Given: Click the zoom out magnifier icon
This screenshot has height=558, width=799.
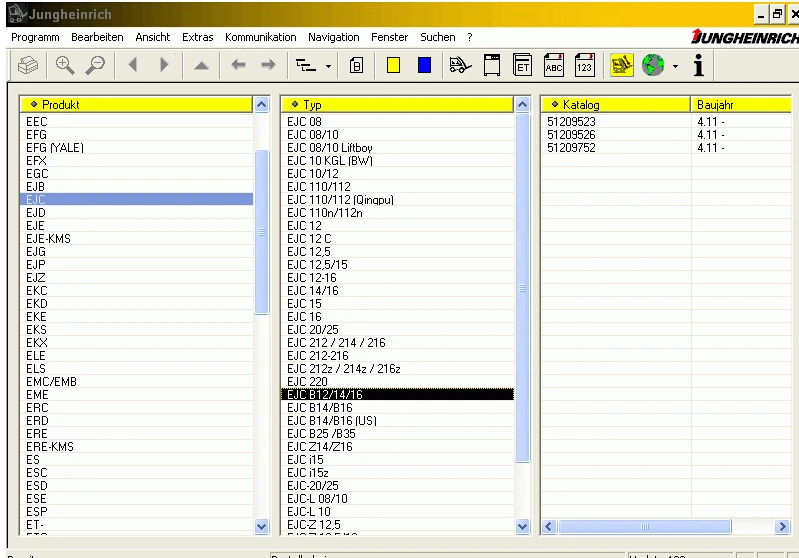Looking at the screenshot, I should pos(95,65).
